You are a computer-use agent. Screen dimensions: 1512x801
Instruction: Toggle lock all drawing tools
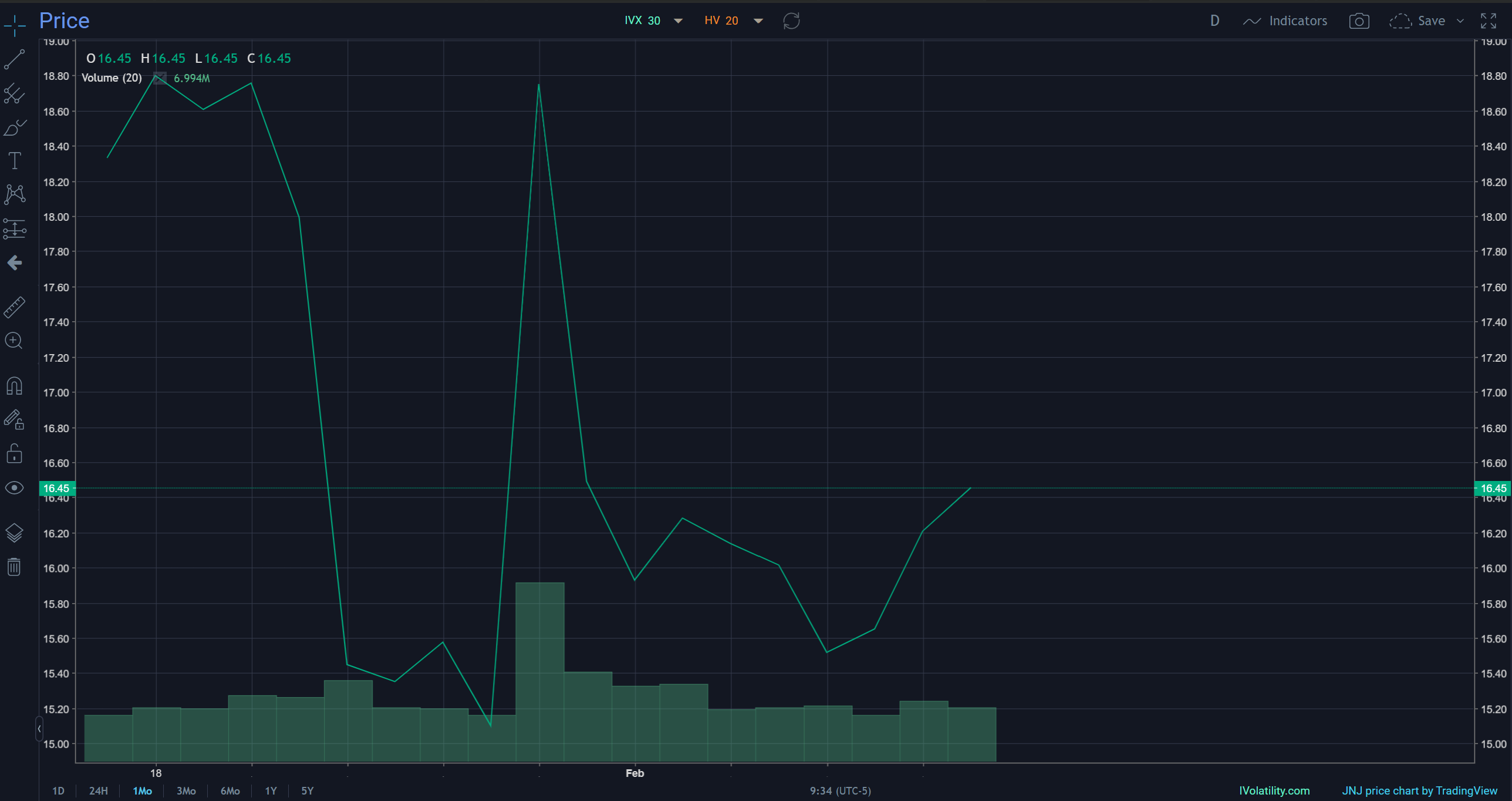(x=15, y=454)
